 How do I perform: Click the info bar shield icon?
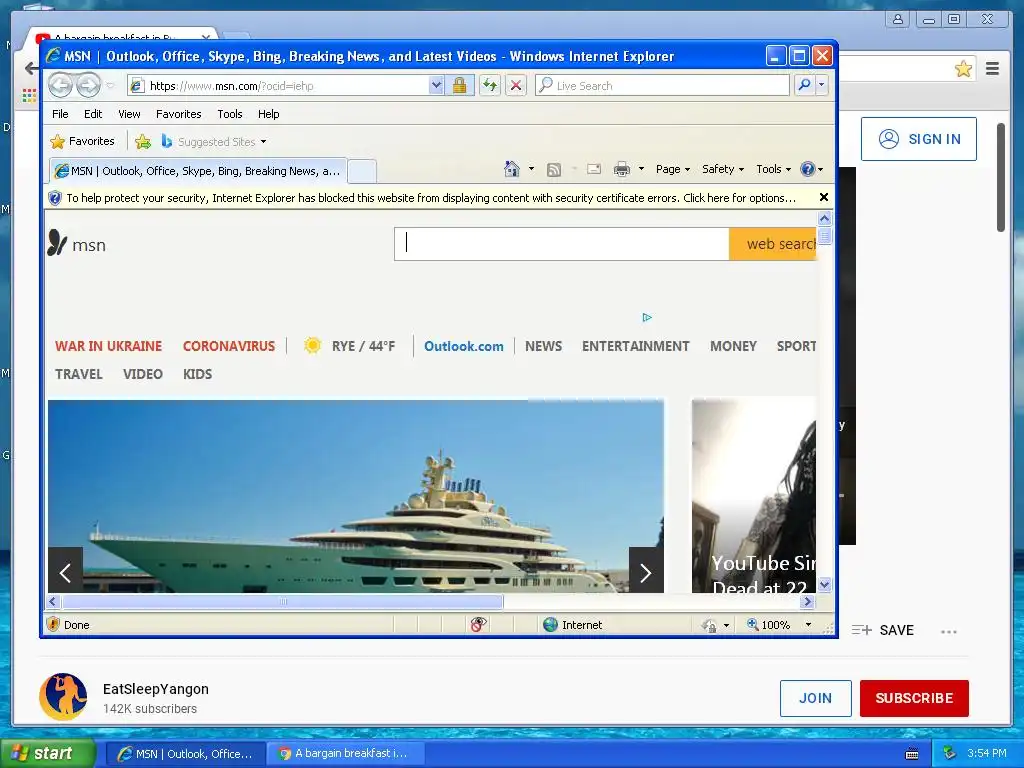click(x=55, y=198)
